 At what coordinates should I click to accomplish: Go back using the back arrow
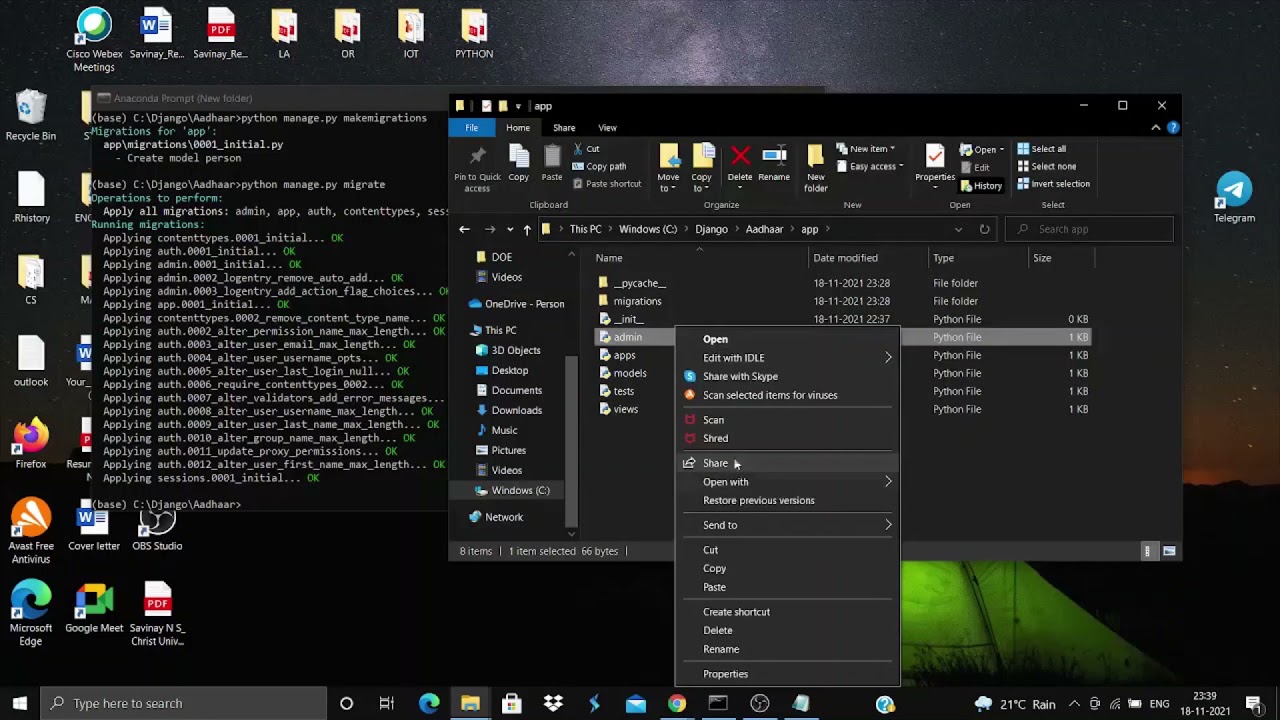pyautogui.click(x=464, y=229)
